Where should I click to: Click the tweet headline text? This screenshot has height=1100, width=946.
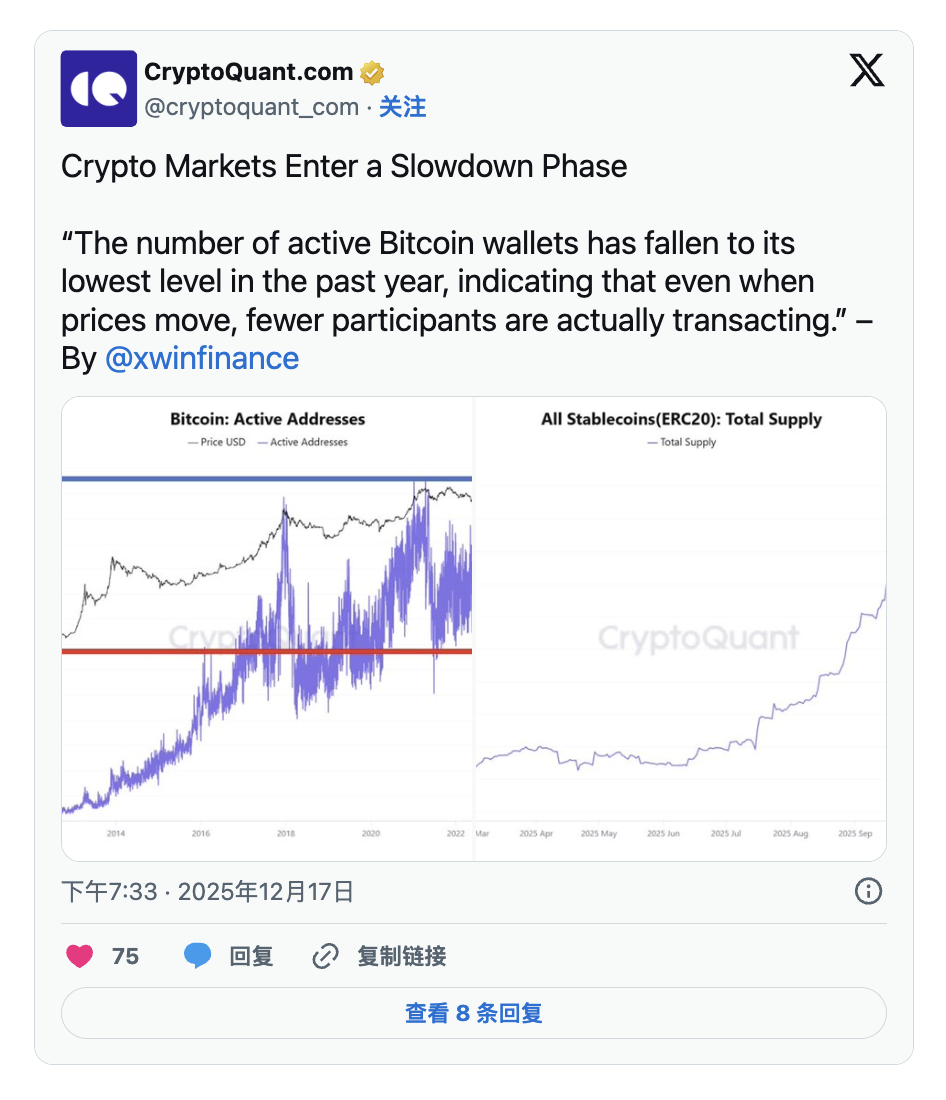coord(344,166)
